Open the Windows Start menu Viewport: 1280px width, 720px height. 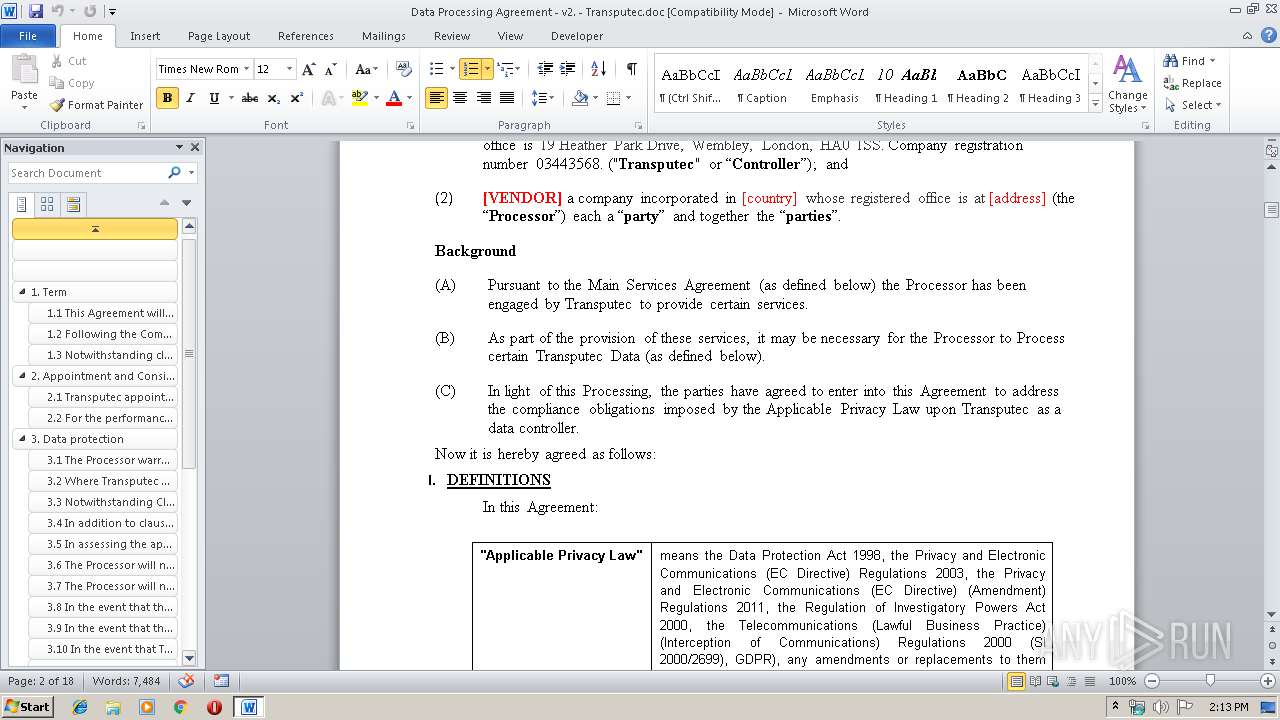point(27,707)
